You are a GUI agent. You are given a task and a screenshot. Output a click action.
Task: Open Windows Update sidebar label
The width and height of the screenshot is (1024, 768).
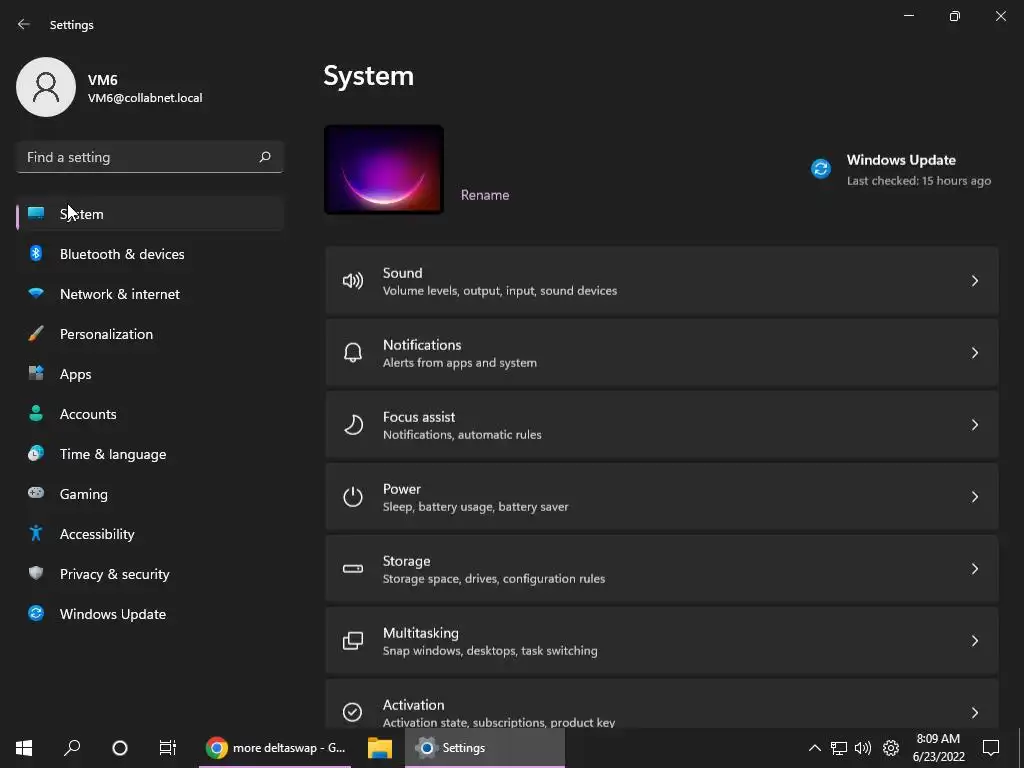(x=112, y=614)
